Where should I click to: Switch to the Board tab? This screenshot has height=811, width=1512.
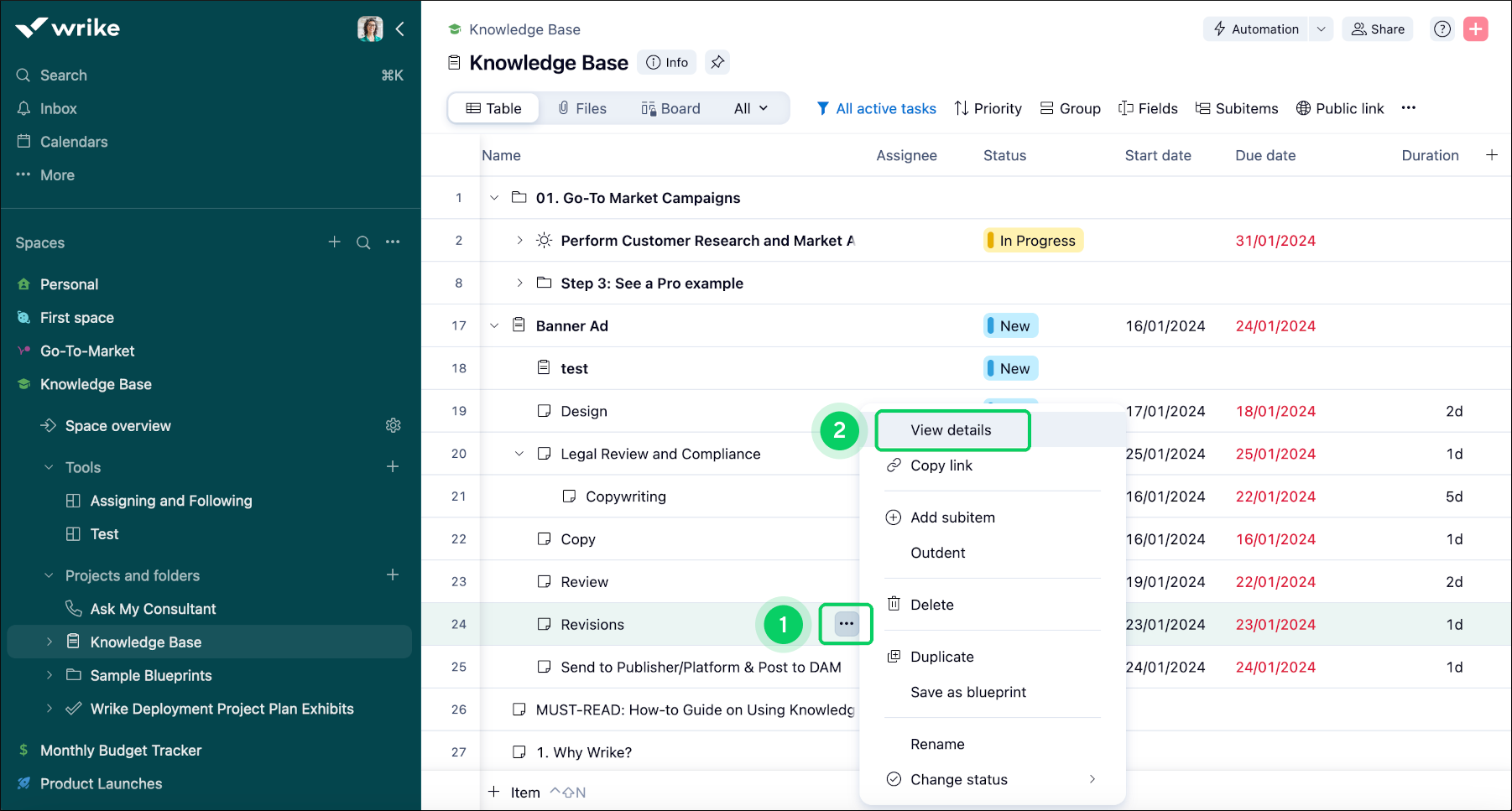coord(670,108)
